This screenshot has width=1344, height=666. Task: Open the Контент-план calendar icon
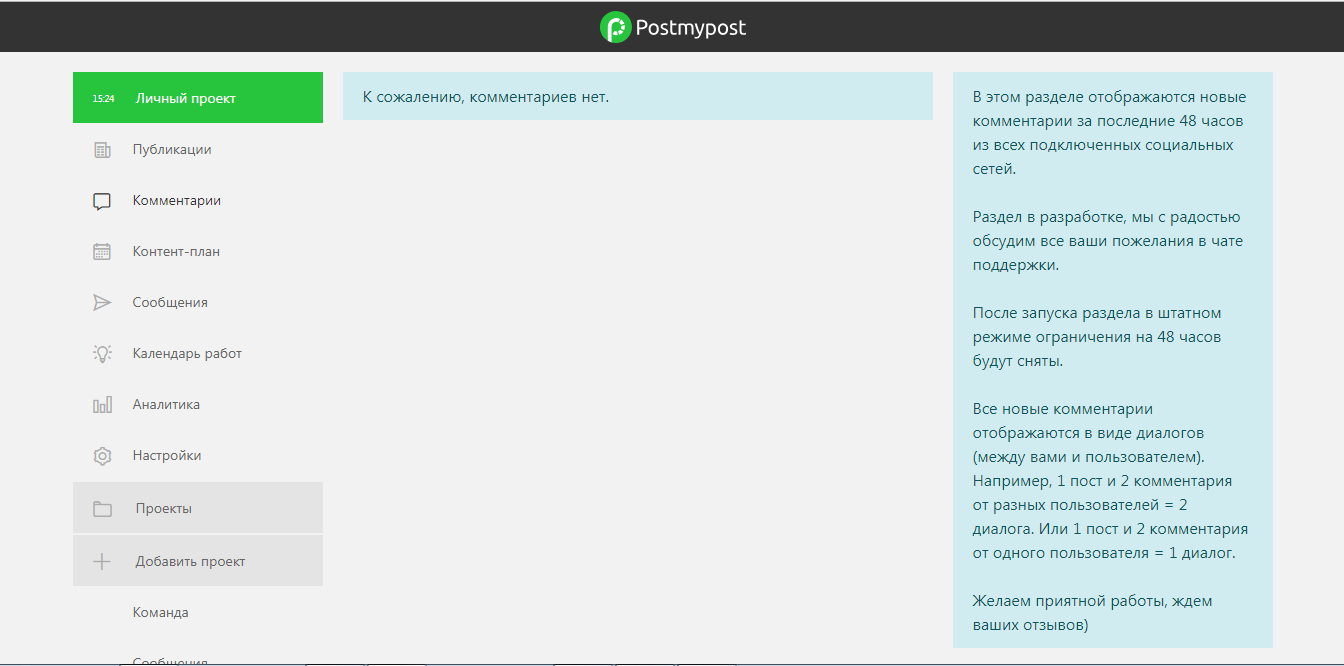[101, 251]
